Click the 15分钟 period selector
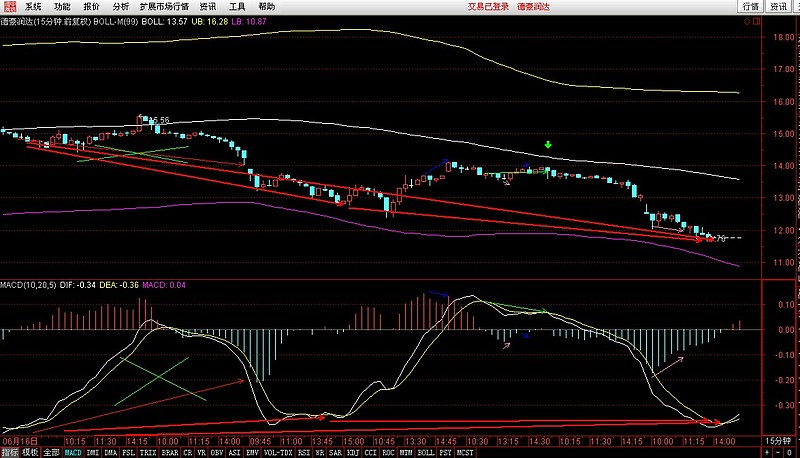Viewport: 800px width, 458px height. click(778, 441)
